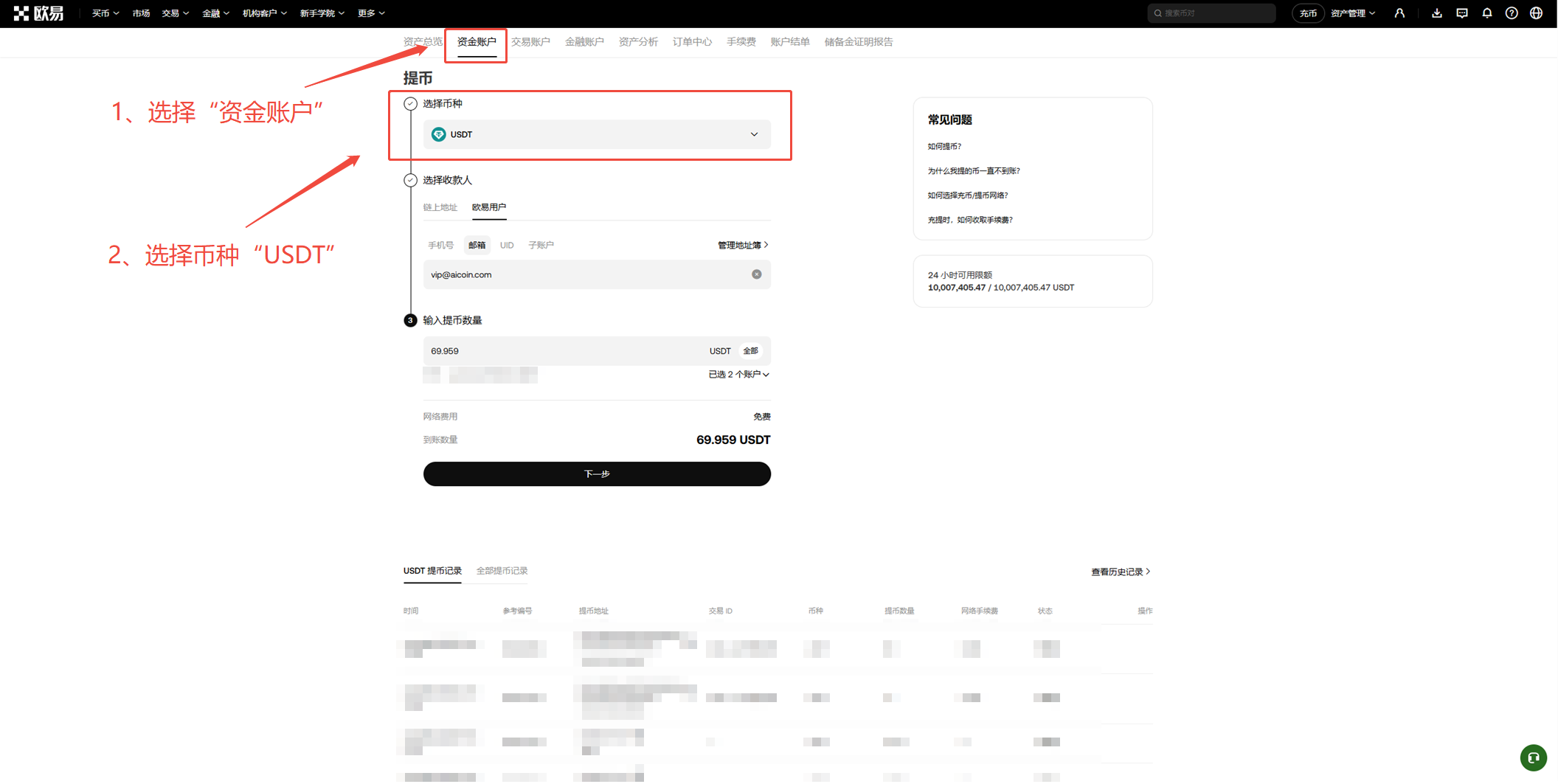Clear the vip@aicoin.com recipient entry
Image resolution: width=1558 pixels, height=784 pixels.
coord(756,274)
